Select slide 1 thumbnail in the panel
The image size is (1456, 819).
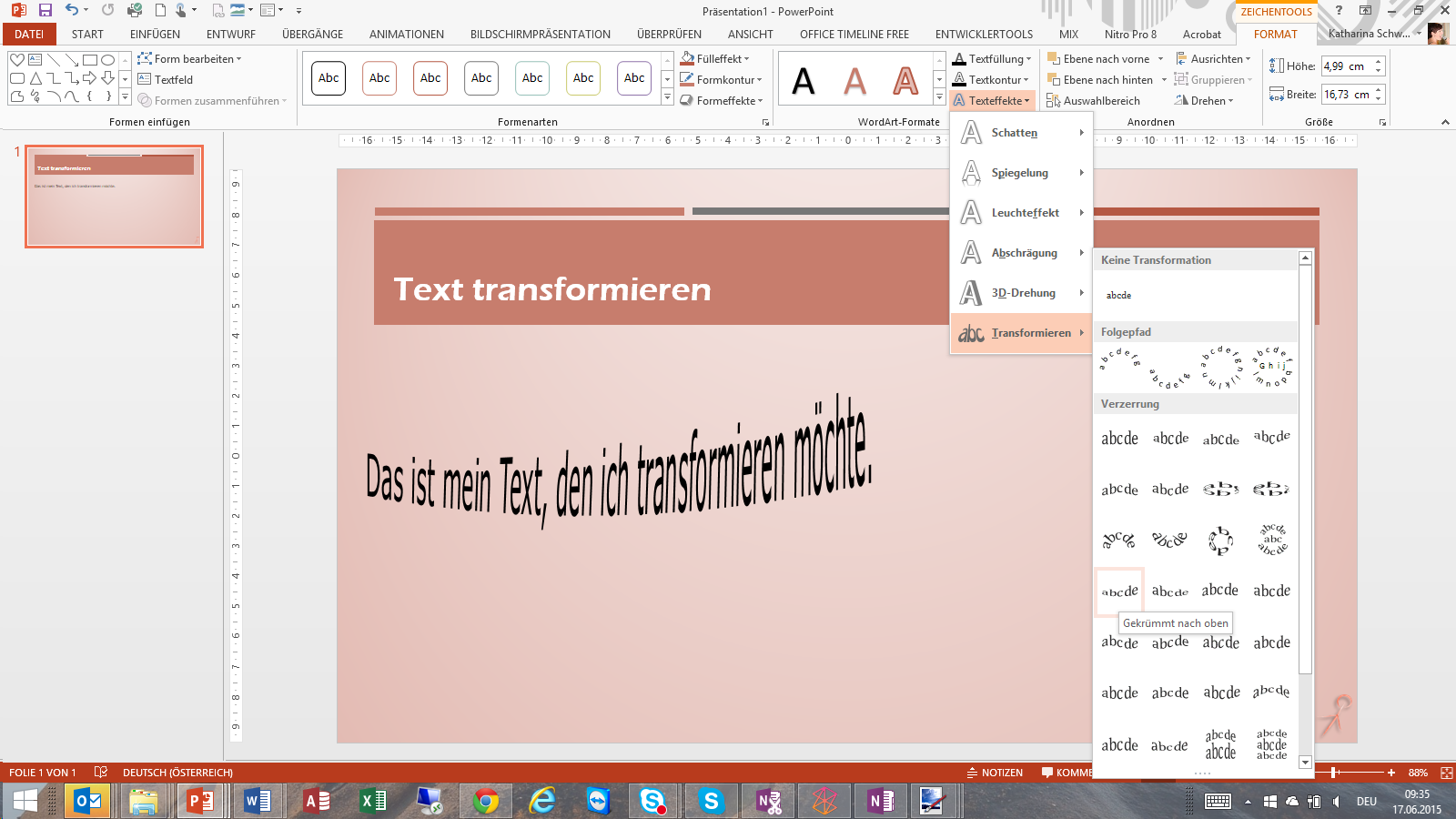[114, 196]
